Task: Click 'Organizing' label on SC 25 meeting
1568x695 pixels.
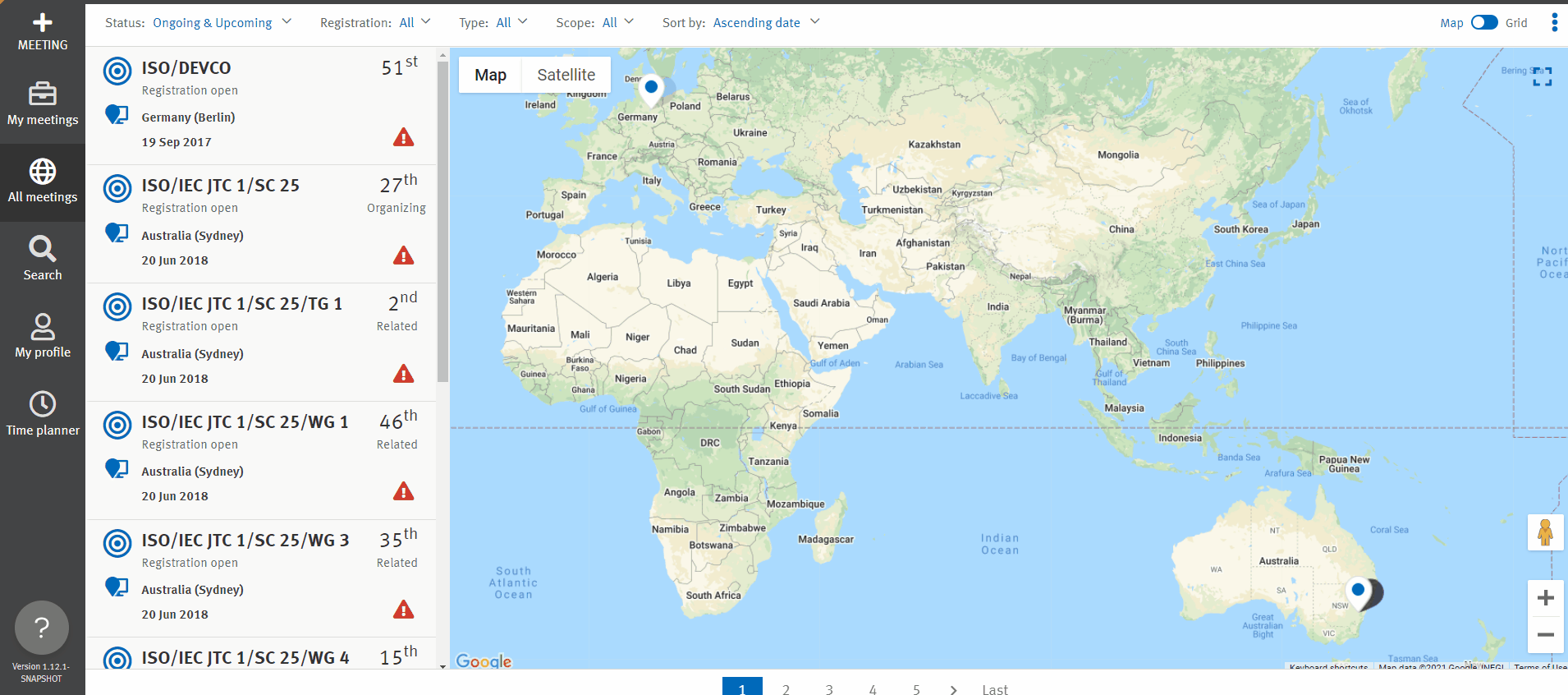Action: click(397, 208)
